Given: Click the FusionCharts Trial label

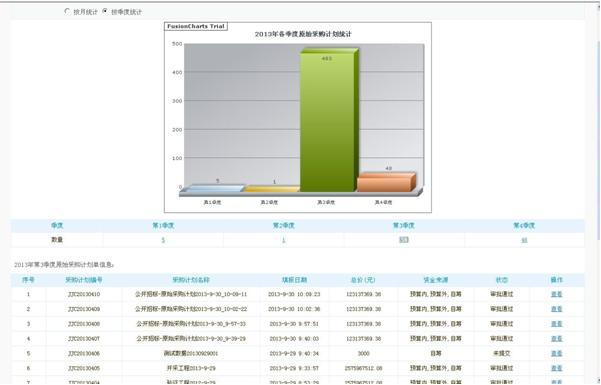Looking at the screenshot, I should pos(196,26).
